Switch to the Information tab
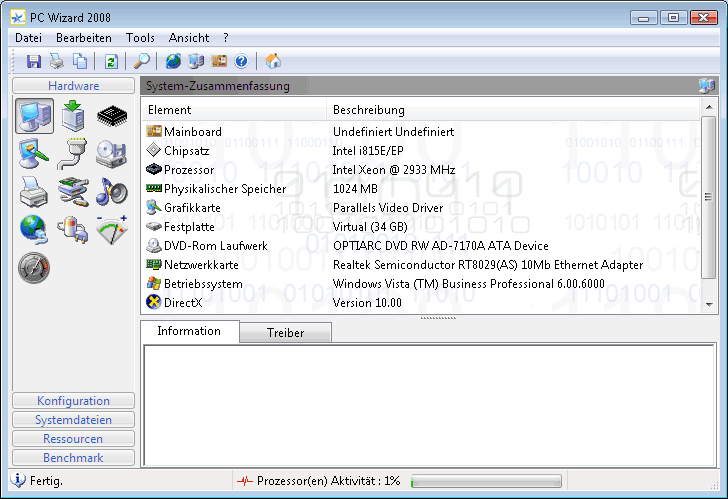728x499 pixels. [x=189, y=331]
